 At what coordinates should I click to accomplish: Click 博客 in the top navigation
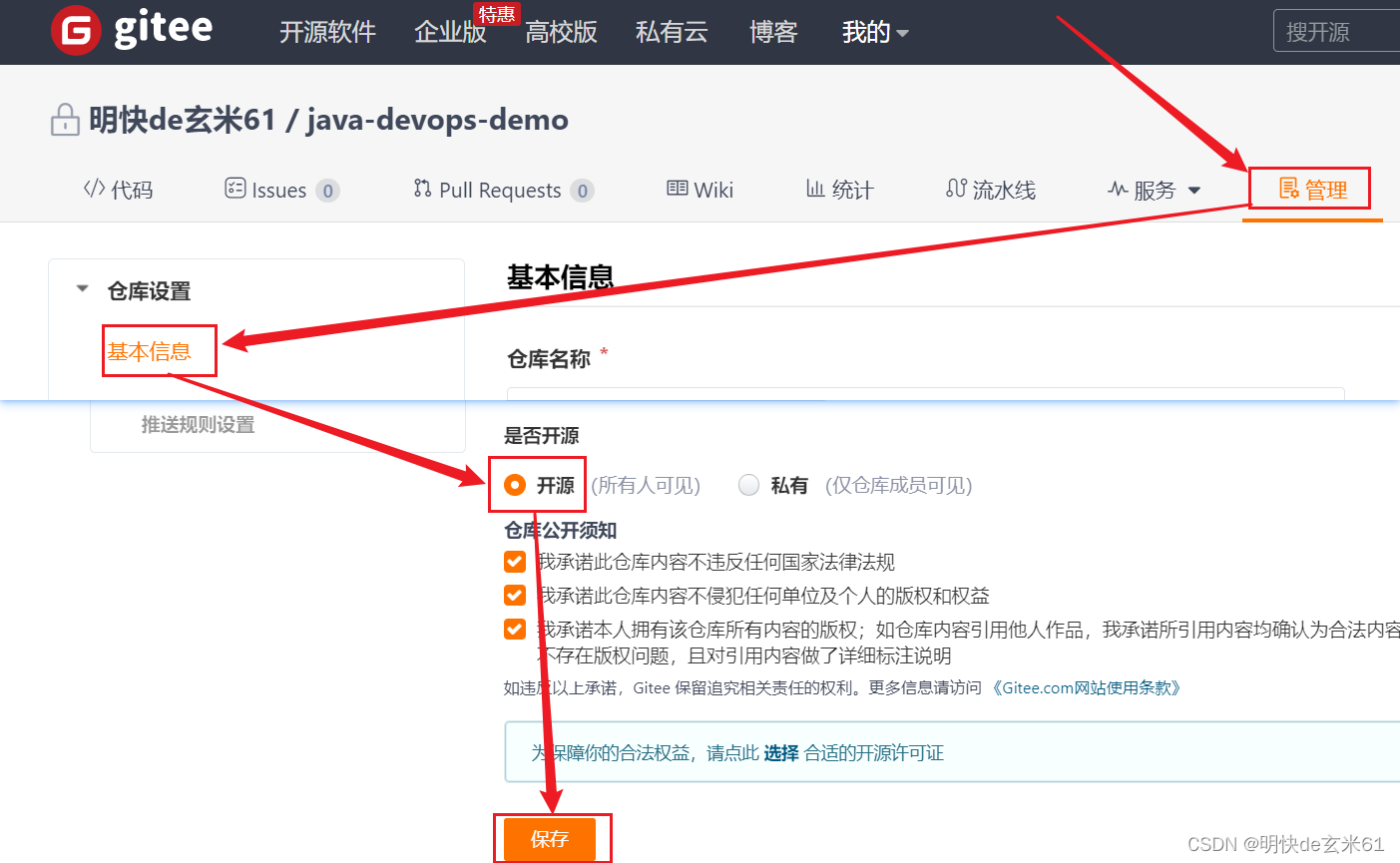click(x=773, y=32)
